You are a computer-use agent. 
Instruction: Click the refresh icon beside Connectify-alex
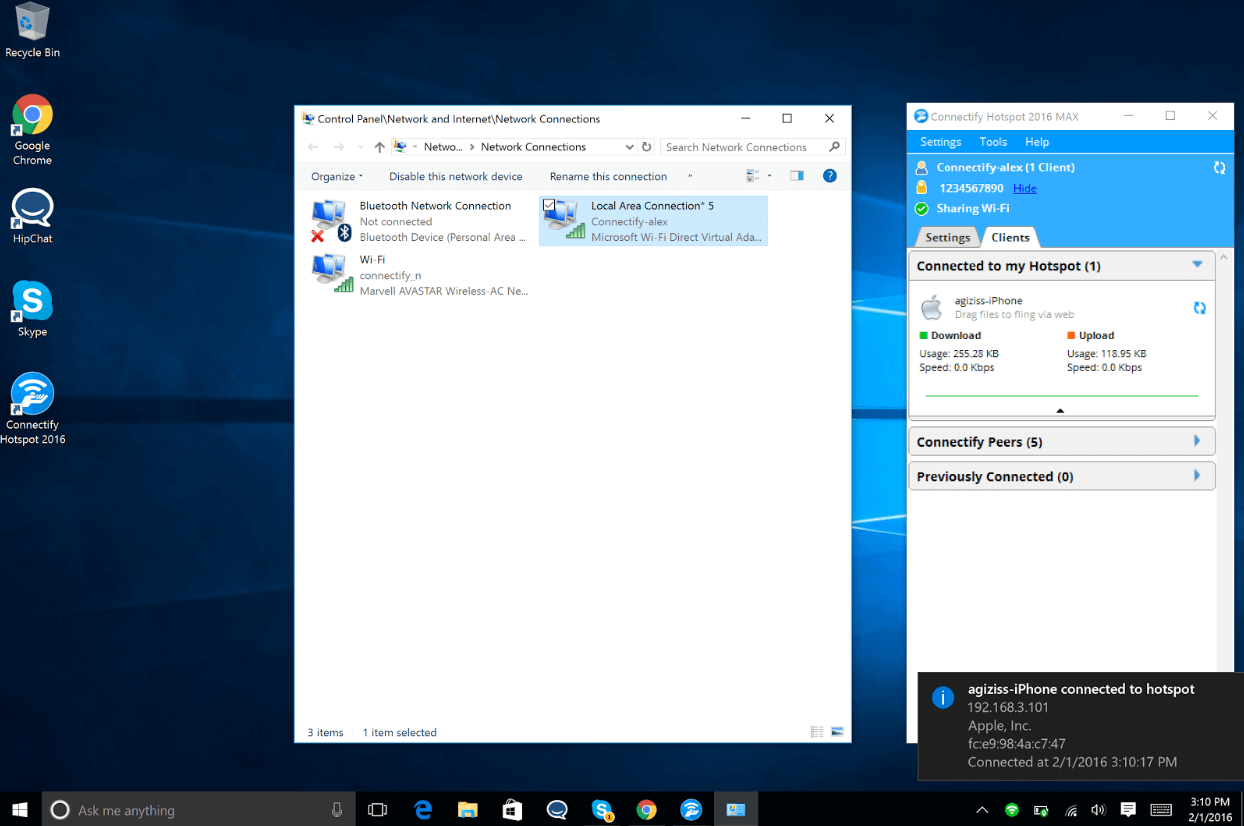(1219, 168)
